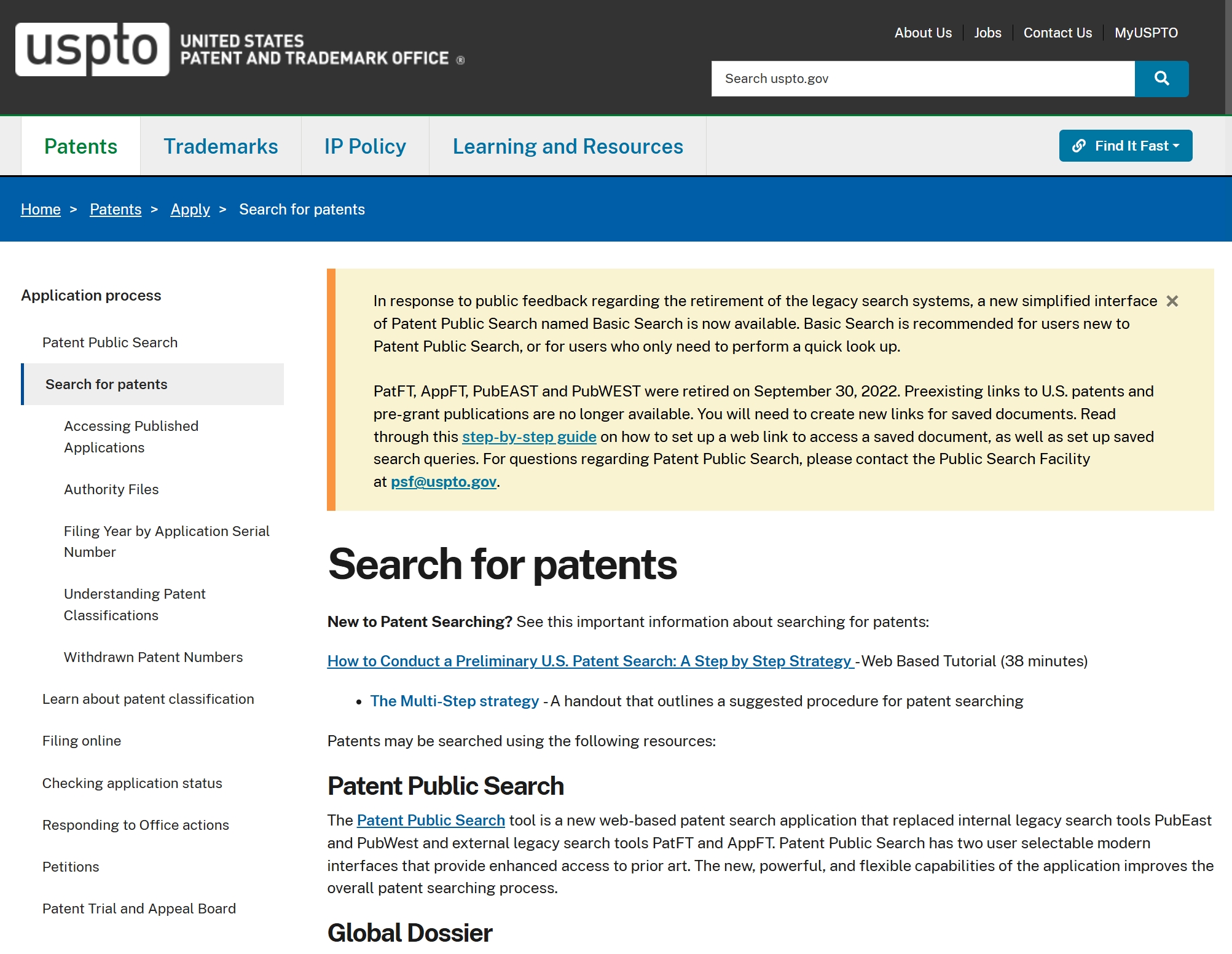1232x954 pixels.
Task: Open Contact Us header link
Action: 1057,33
